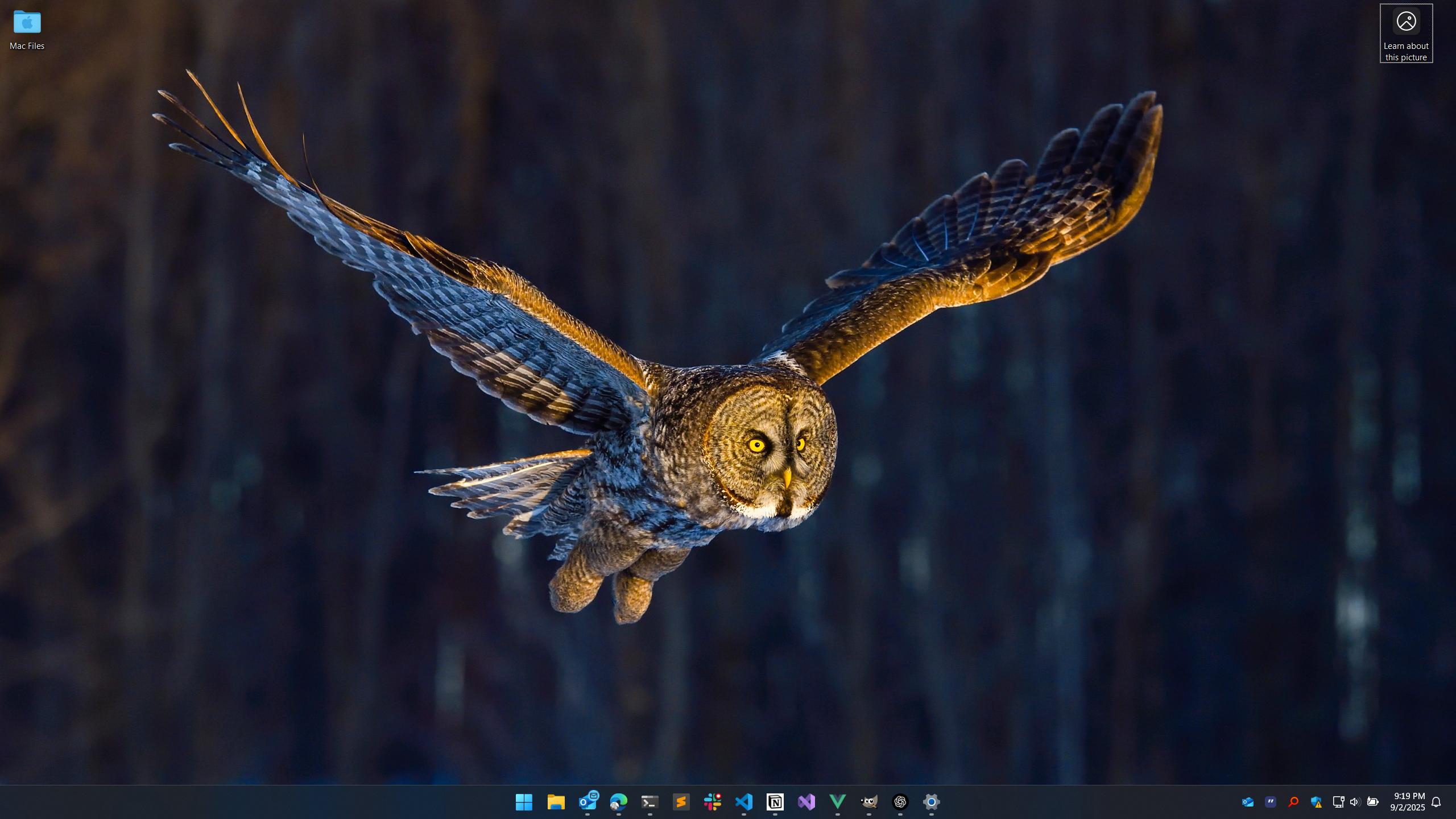This screenshot has width=1456, height=819.
Task: Open Visual Studio Code
Action: [x=744, y=802]
